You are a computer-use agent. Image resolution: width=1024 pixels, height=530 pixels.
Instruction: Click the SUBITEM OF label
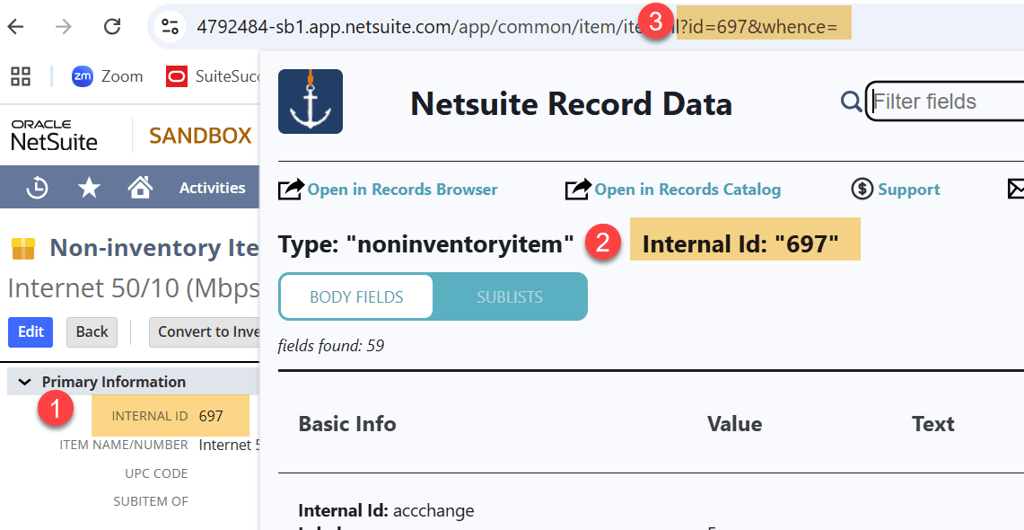tap(151, 501)
